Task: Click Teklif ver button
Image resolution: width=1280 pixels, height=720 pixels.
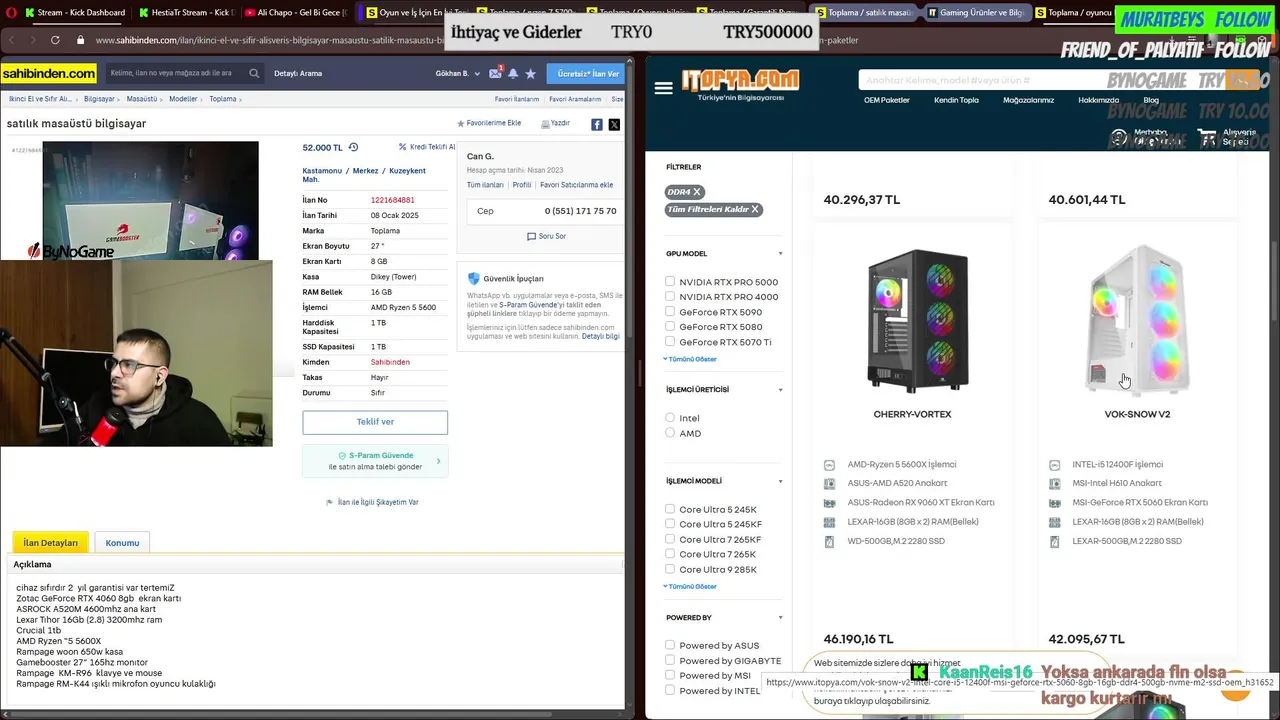Action: [375, 422]
